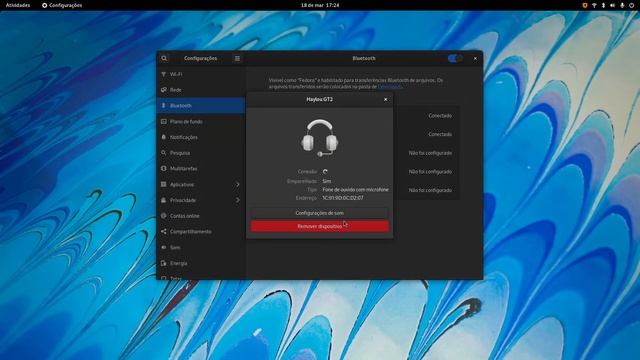640x360 pixels.
Task: Click the microphone tray indicator
Action: point(622,5)
